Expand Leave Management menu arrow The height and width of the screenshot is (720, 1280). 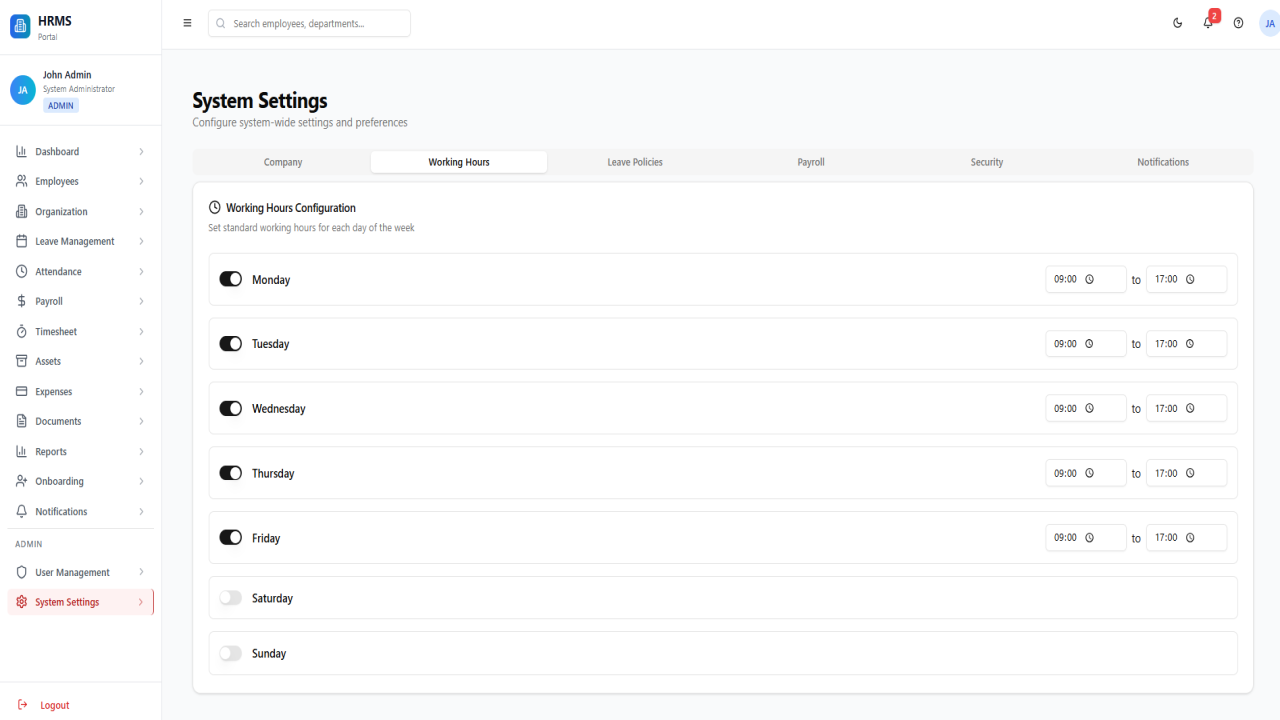tap(141, 242)
